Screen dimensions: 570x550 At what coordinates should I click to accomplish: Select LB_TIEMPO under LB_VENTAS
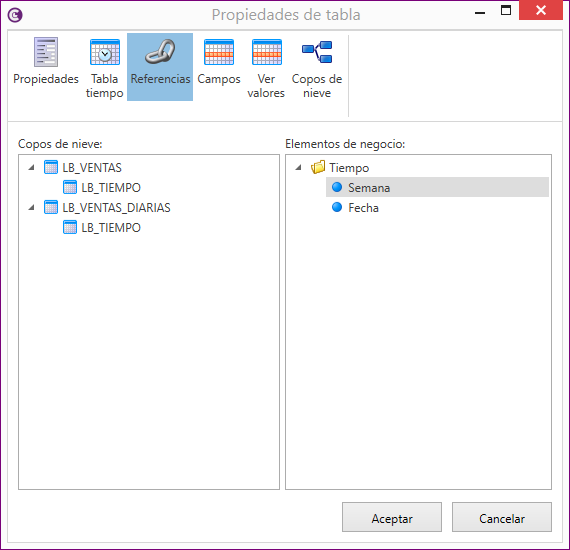[102, 188]
